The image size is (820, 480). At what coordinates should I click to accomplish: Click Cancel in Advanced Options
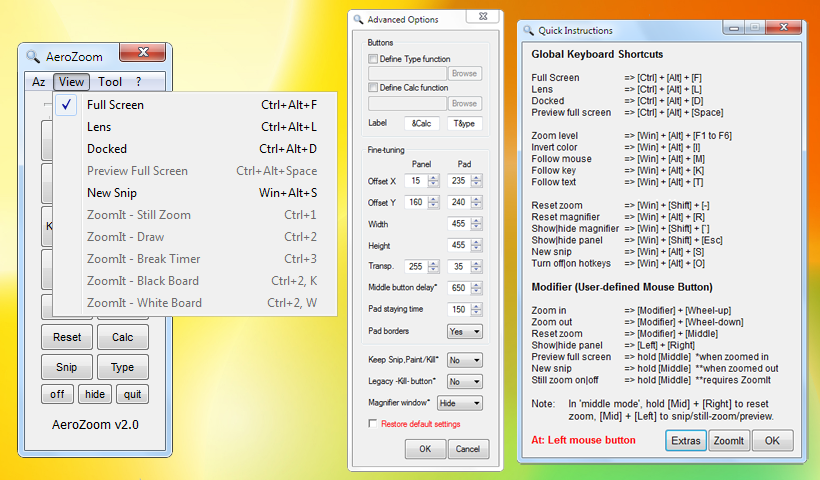[468, 449]
